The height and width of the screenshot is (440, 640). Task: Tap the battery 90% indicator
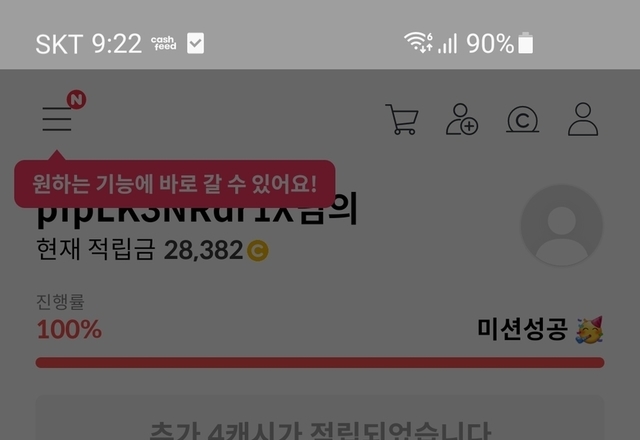click(x=500, y=43)
